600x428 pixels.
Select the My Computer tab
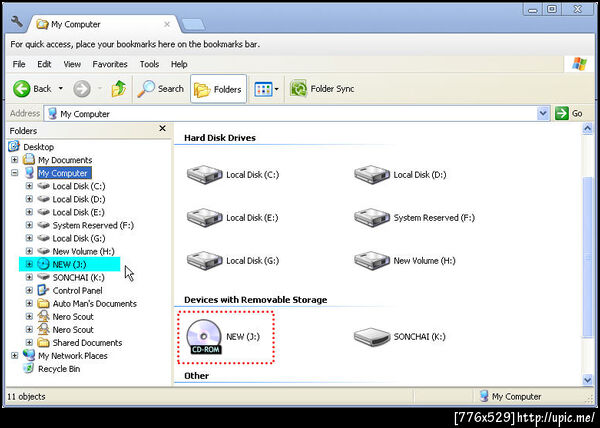tap(103, 24)
